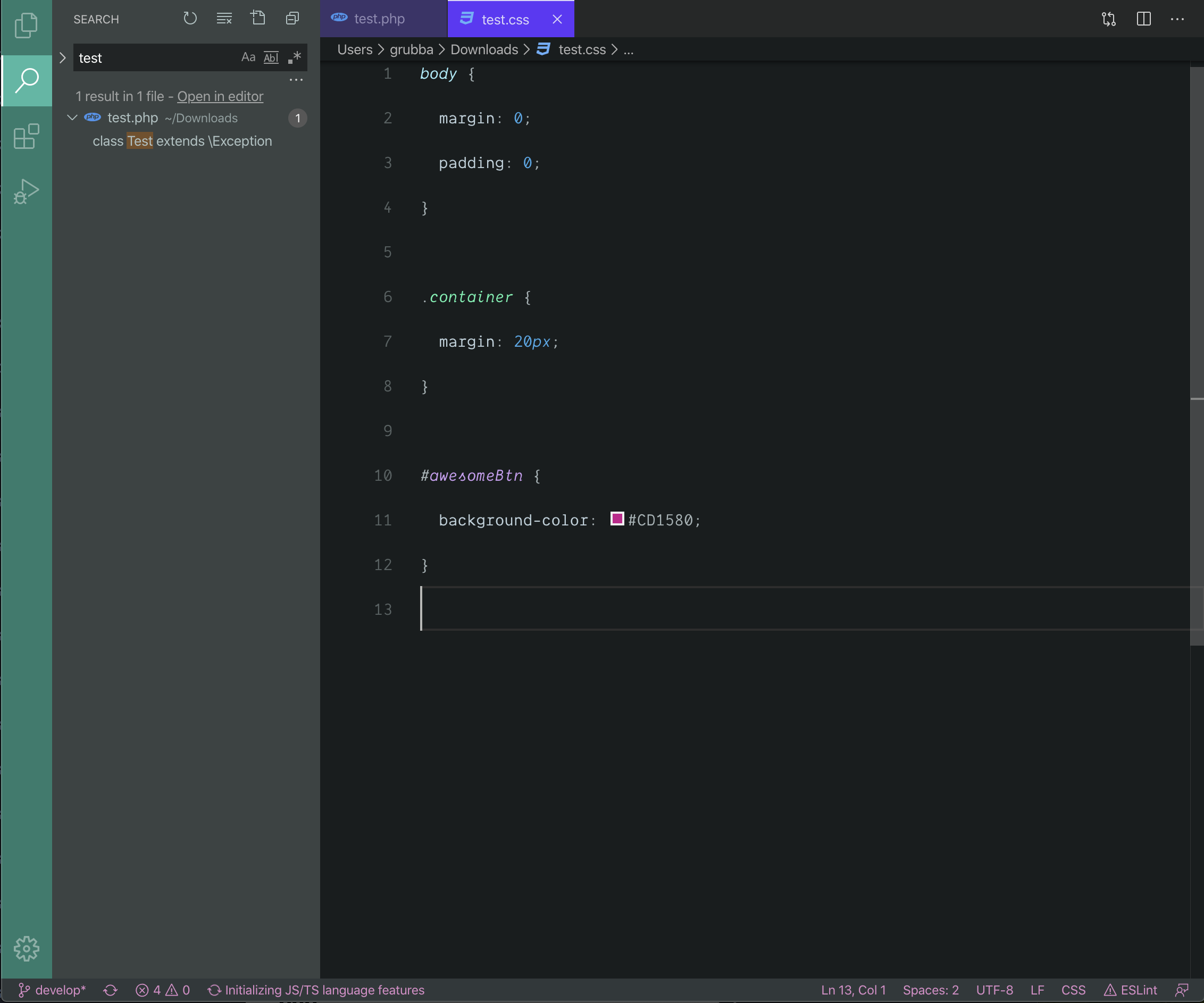Open the Manage gear menu
1204x1003 pixels.
click(x=26, y=949)
